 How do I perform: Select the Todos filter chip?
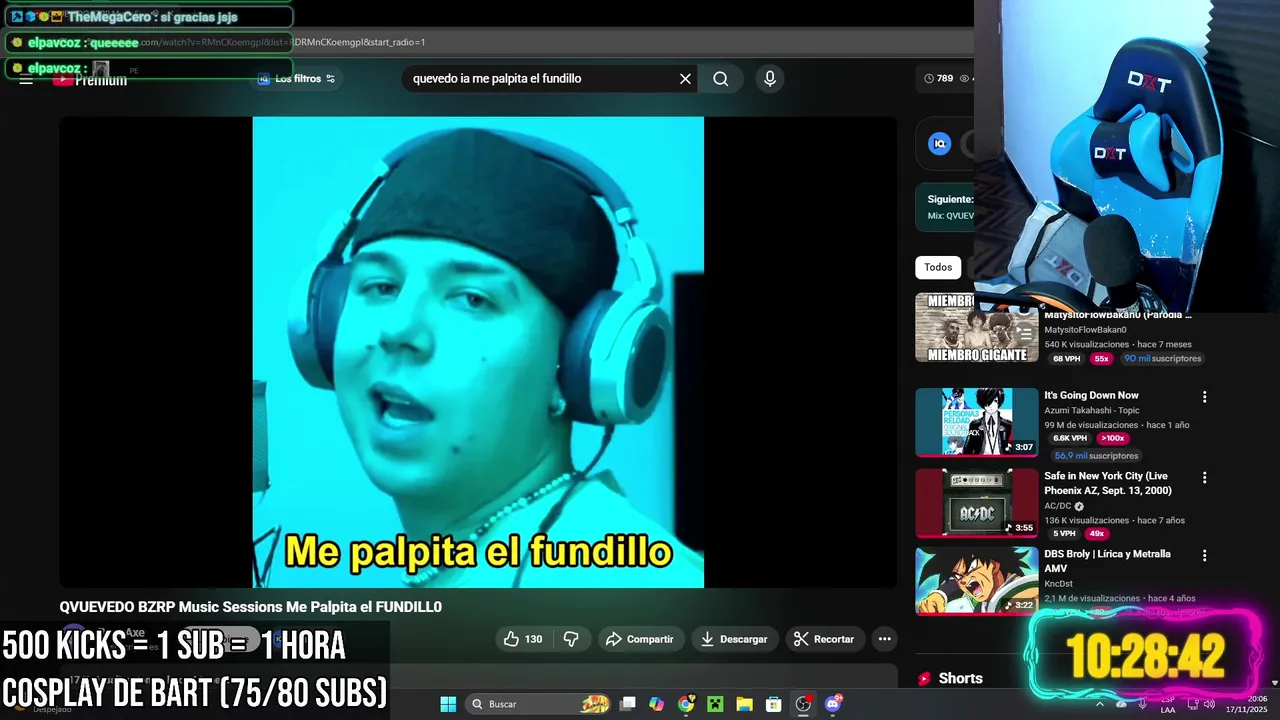point(938,267)
